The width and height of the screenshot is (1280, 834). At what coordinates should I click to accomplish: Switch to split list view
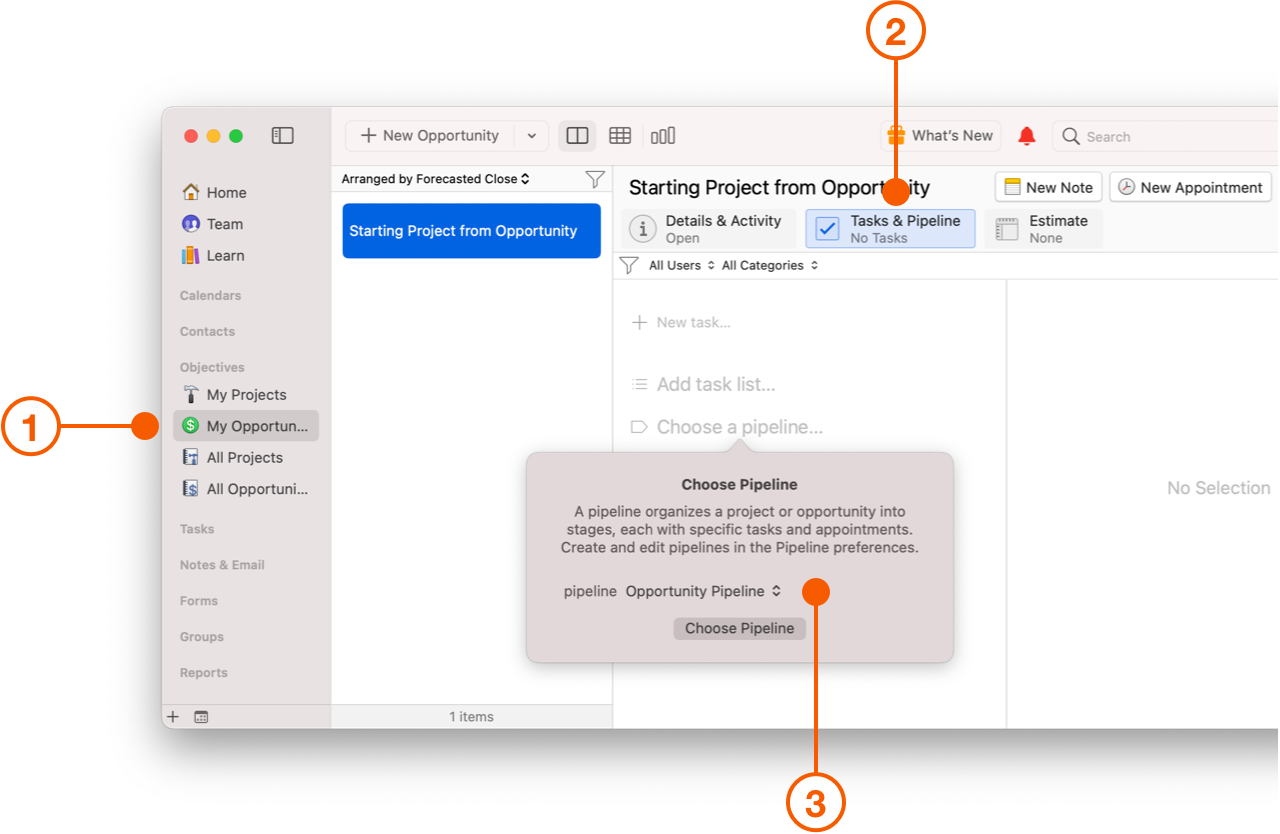point(577,136)
